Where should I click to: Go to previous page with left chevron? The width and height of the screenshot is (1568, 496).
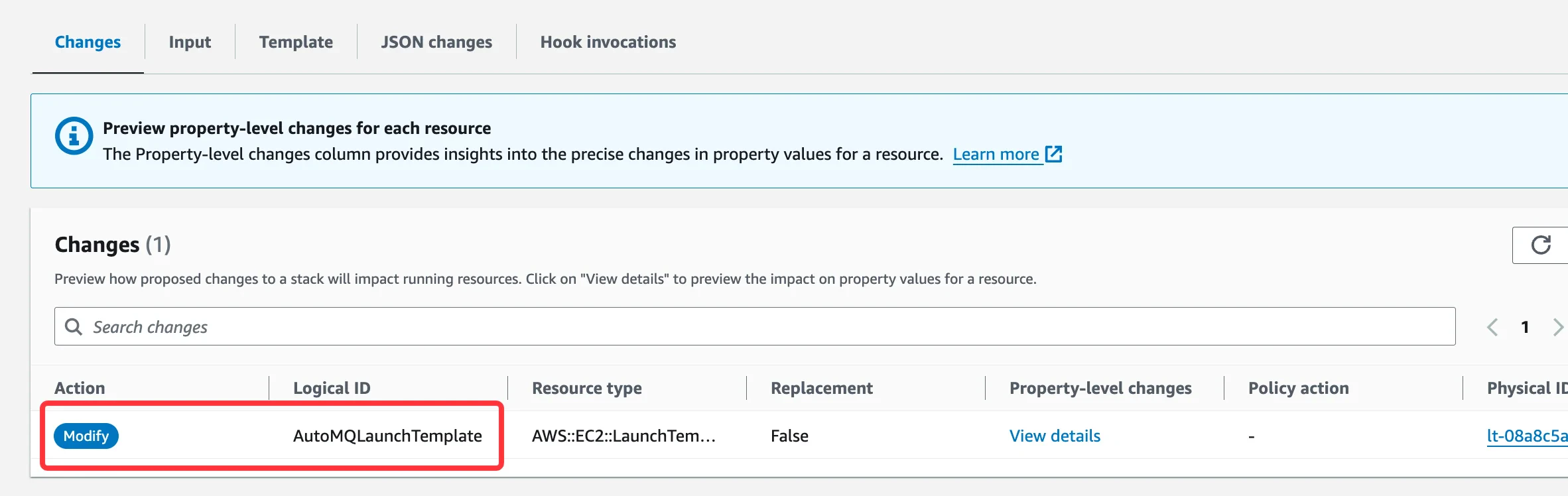click(x=1492, y=327)
